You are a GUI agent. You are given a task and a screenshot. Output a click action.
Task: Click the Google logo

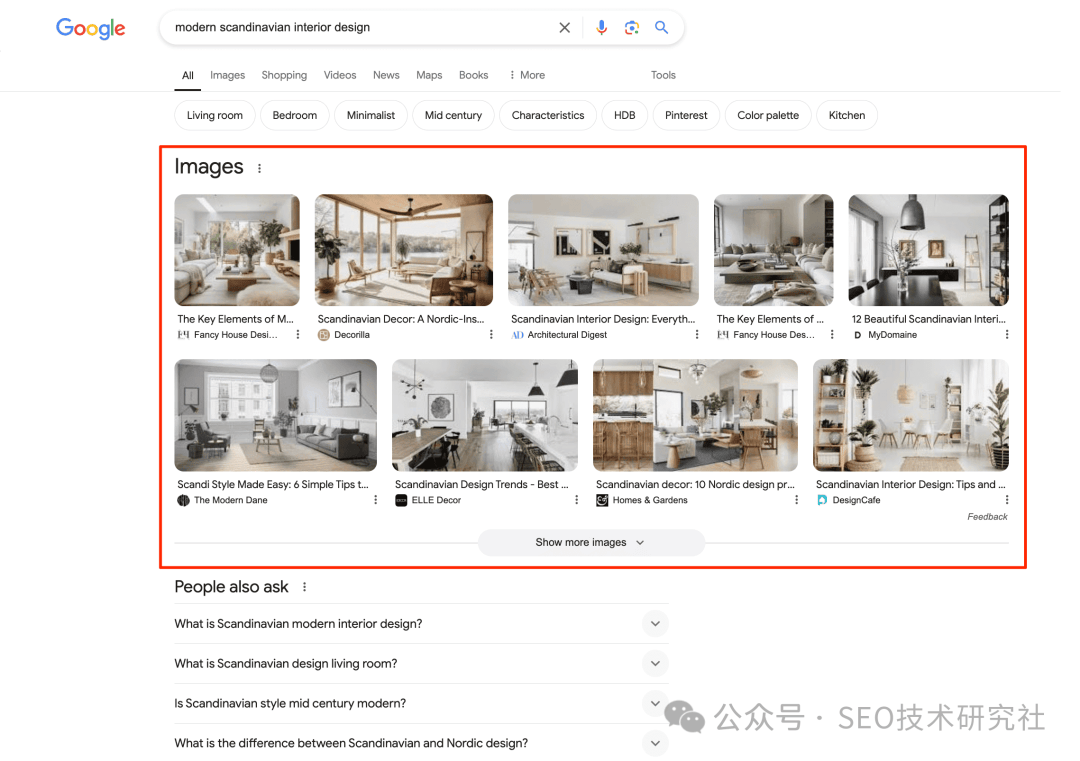[90, 29]
